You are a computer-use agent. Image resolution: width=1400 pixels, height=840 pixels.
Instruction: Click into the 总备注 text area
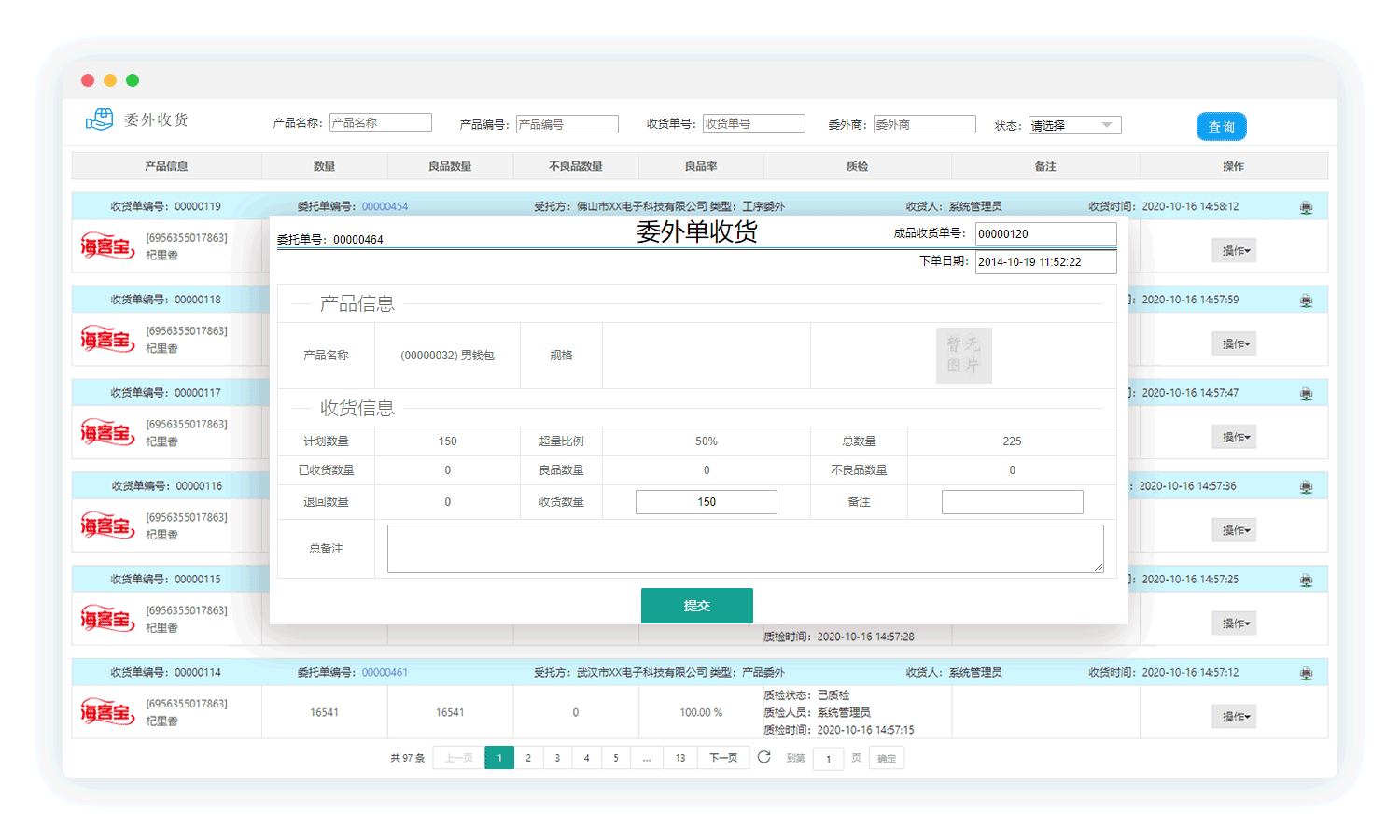[745, 549]
